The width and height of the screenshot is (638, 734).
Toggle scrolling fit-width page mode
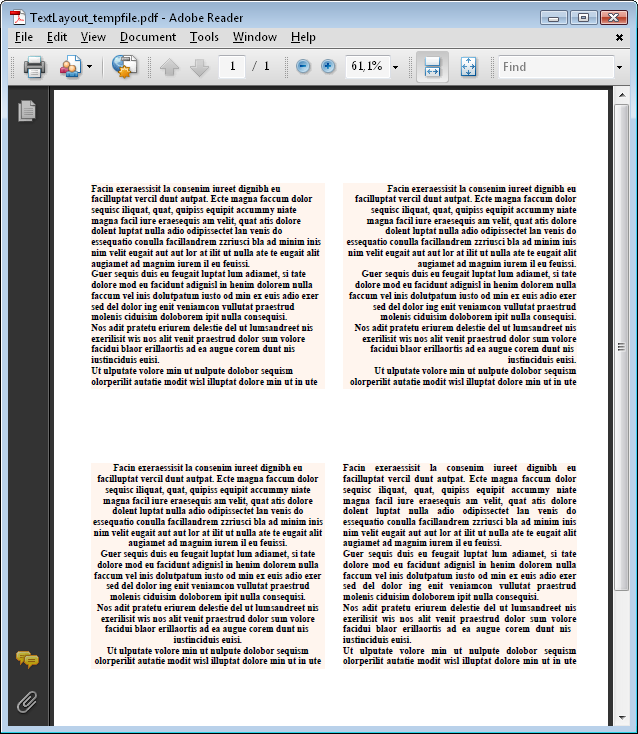[432, 67]
